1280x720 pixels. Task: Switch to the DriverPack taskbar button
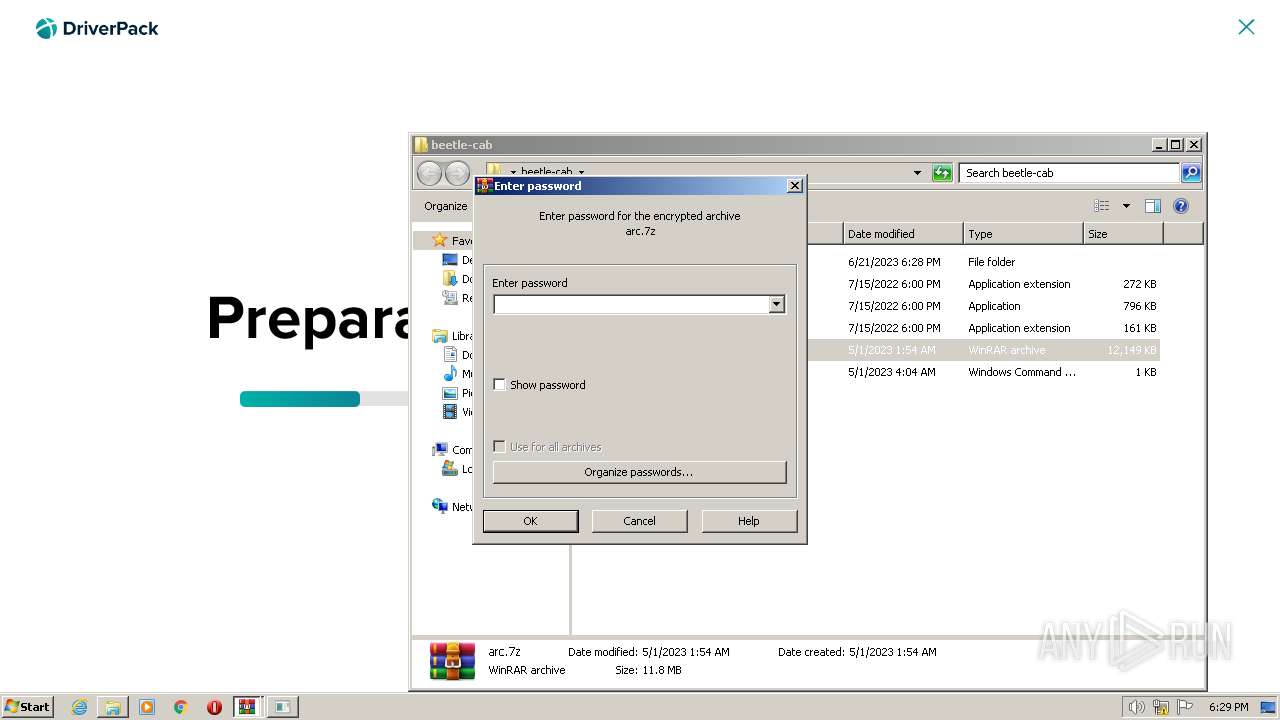(282, 707)
